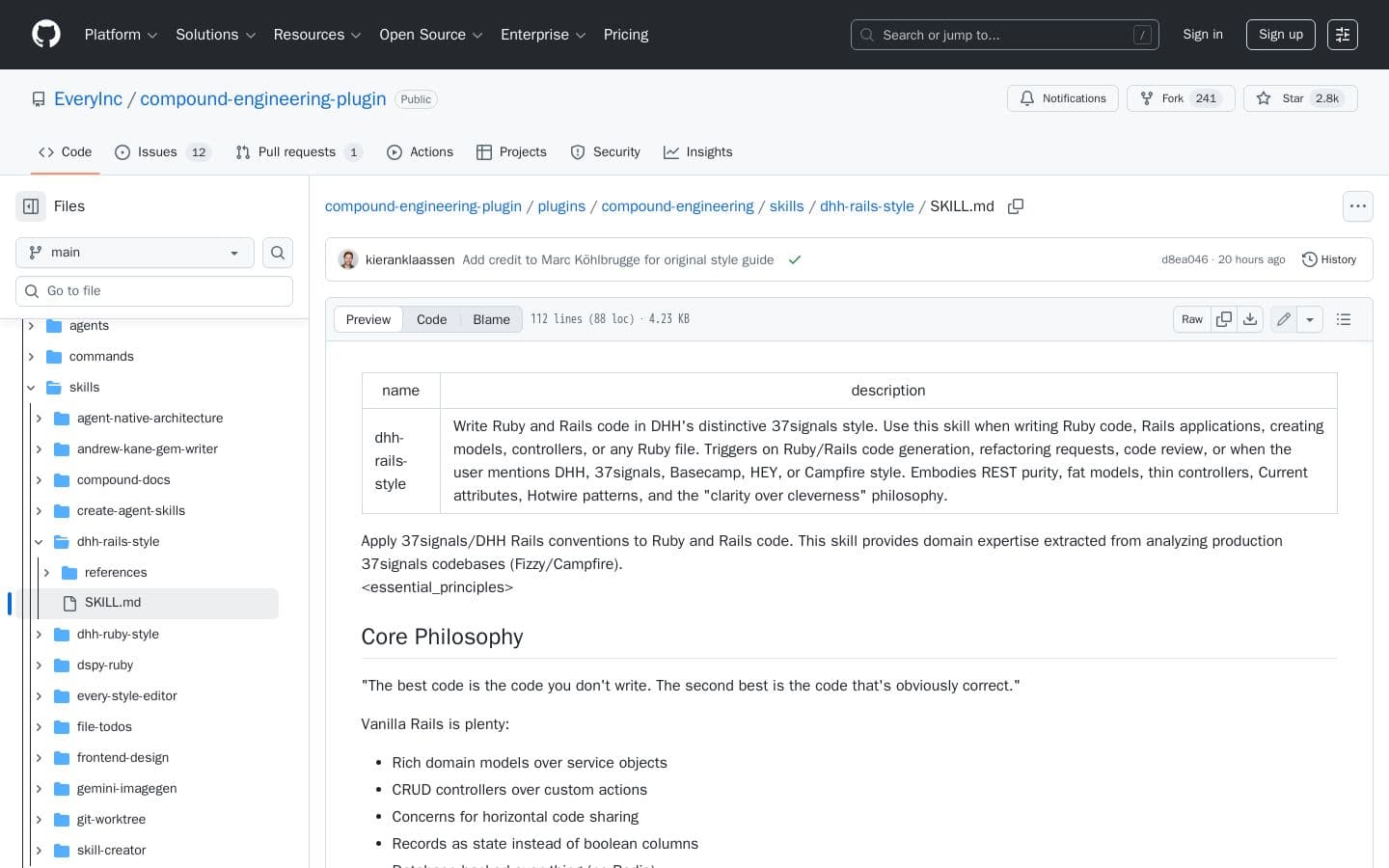Switch to the Blame view tab
Screen dimensions: 1389x868
[491, 319]
